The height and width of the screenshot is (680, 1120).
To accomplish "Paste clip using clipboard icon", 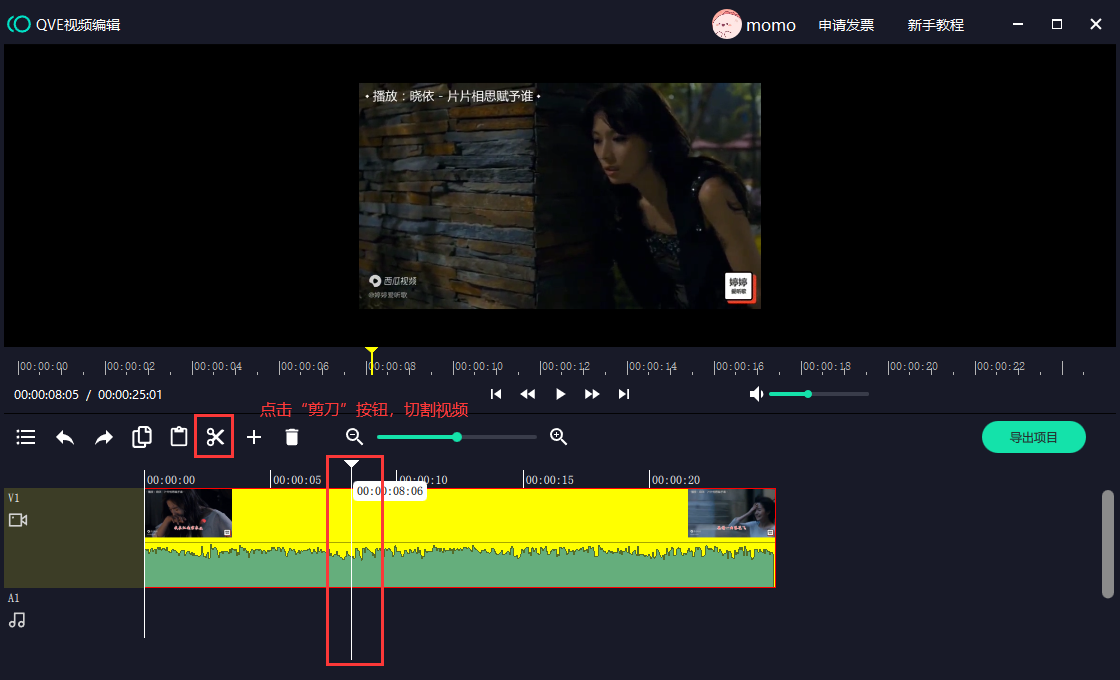I will (179, 437).
